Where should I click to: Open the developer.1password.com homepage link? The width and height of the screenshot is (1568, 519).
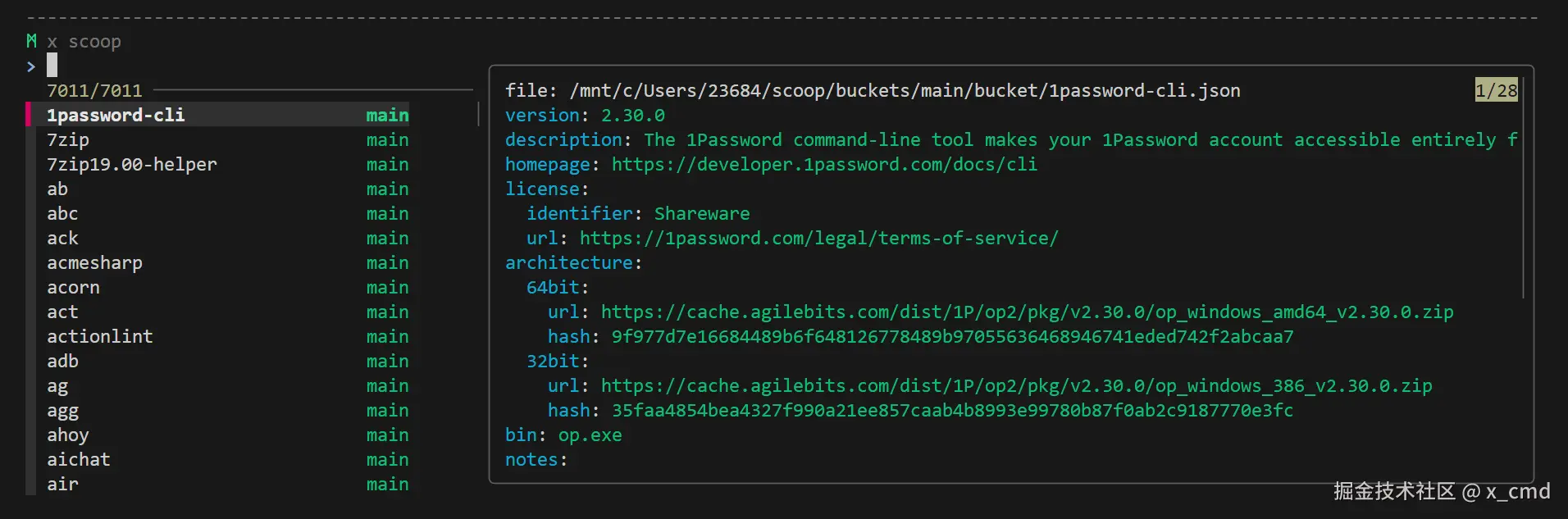(824, 164)
